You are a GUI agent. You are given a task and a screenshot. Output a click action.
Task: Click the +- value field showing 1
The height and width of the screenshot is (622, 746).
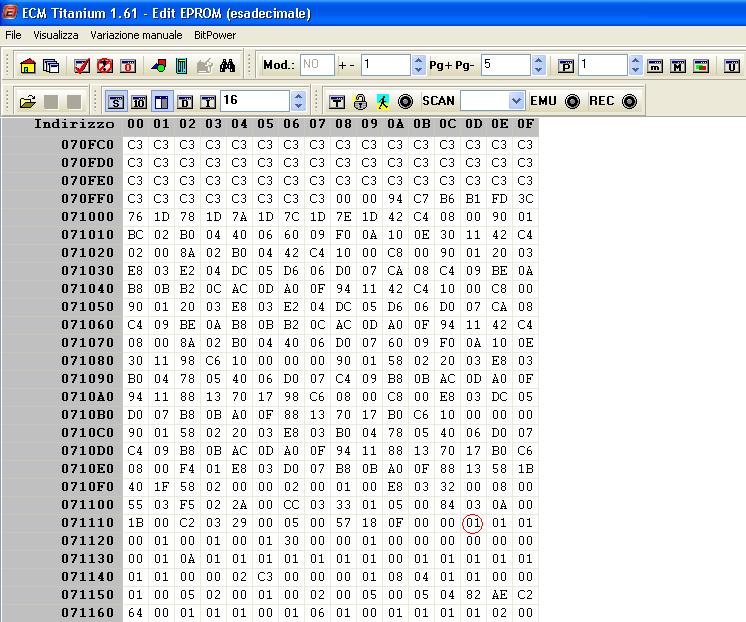(385, 65)
